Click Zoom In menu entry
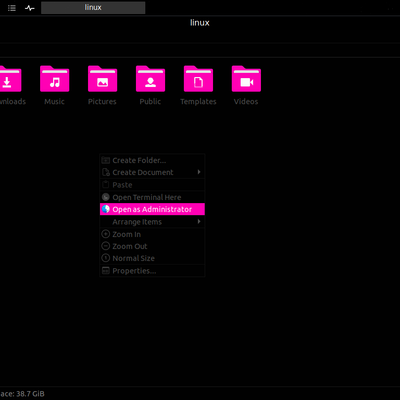 [152, 234]
